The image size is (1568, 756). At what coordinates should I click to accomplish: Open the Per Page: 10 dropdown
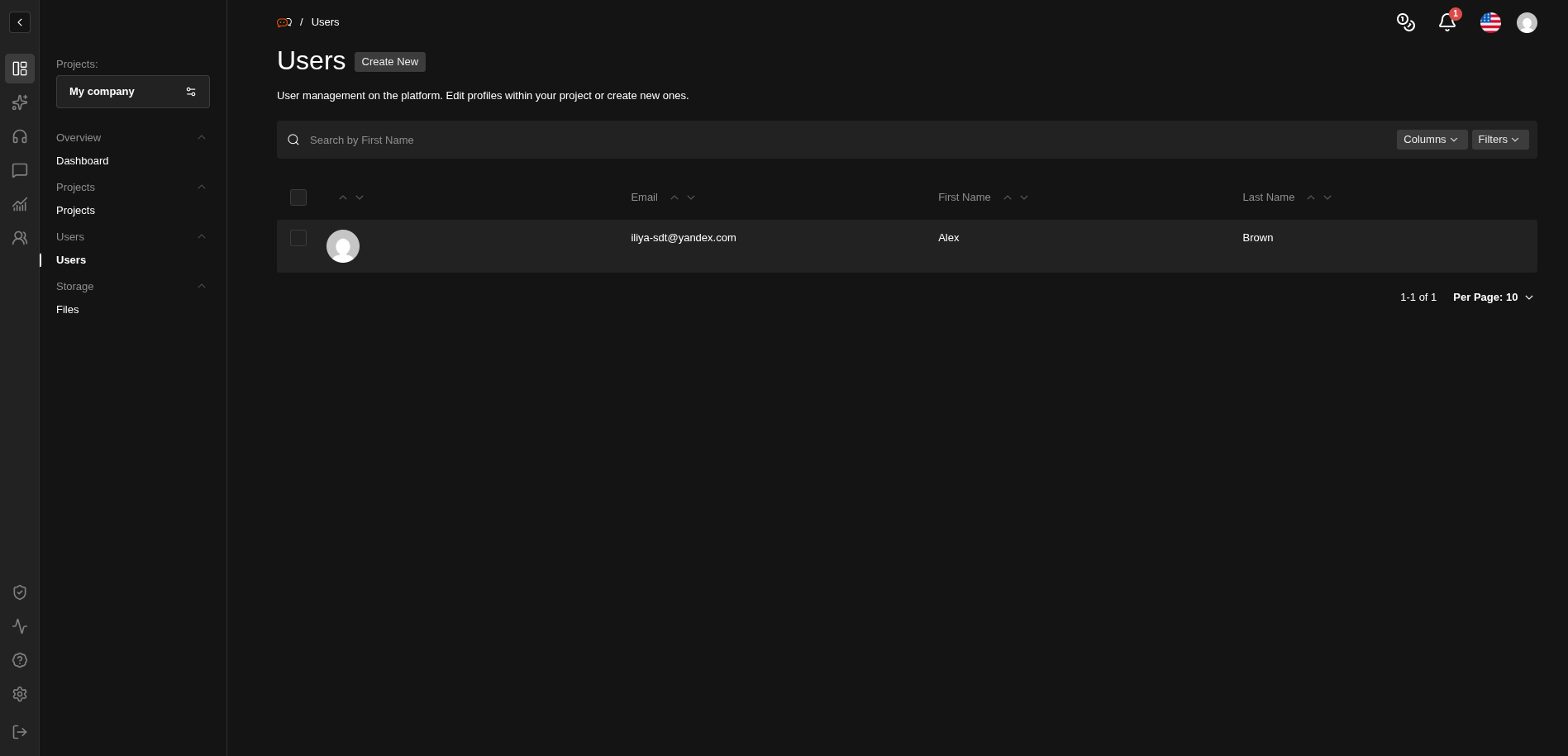(1494, 297)
